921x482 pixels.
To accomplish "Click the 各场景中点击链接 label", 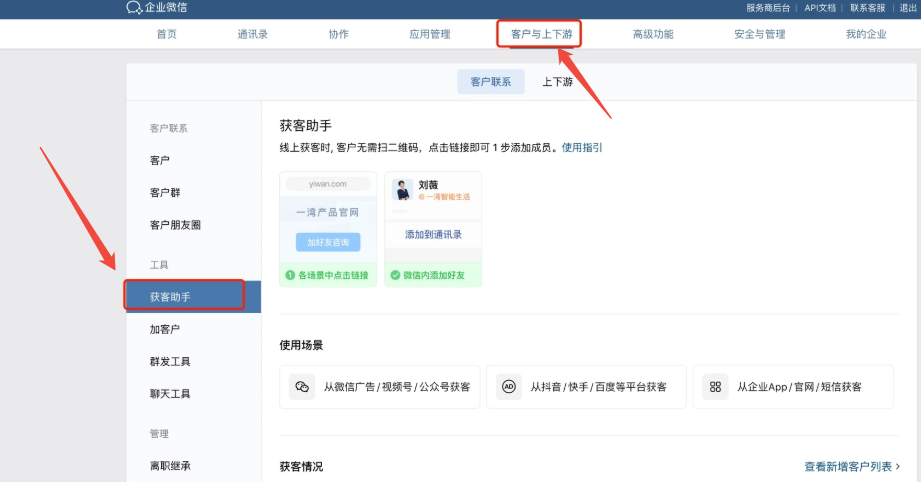I will tap(333, 275).
